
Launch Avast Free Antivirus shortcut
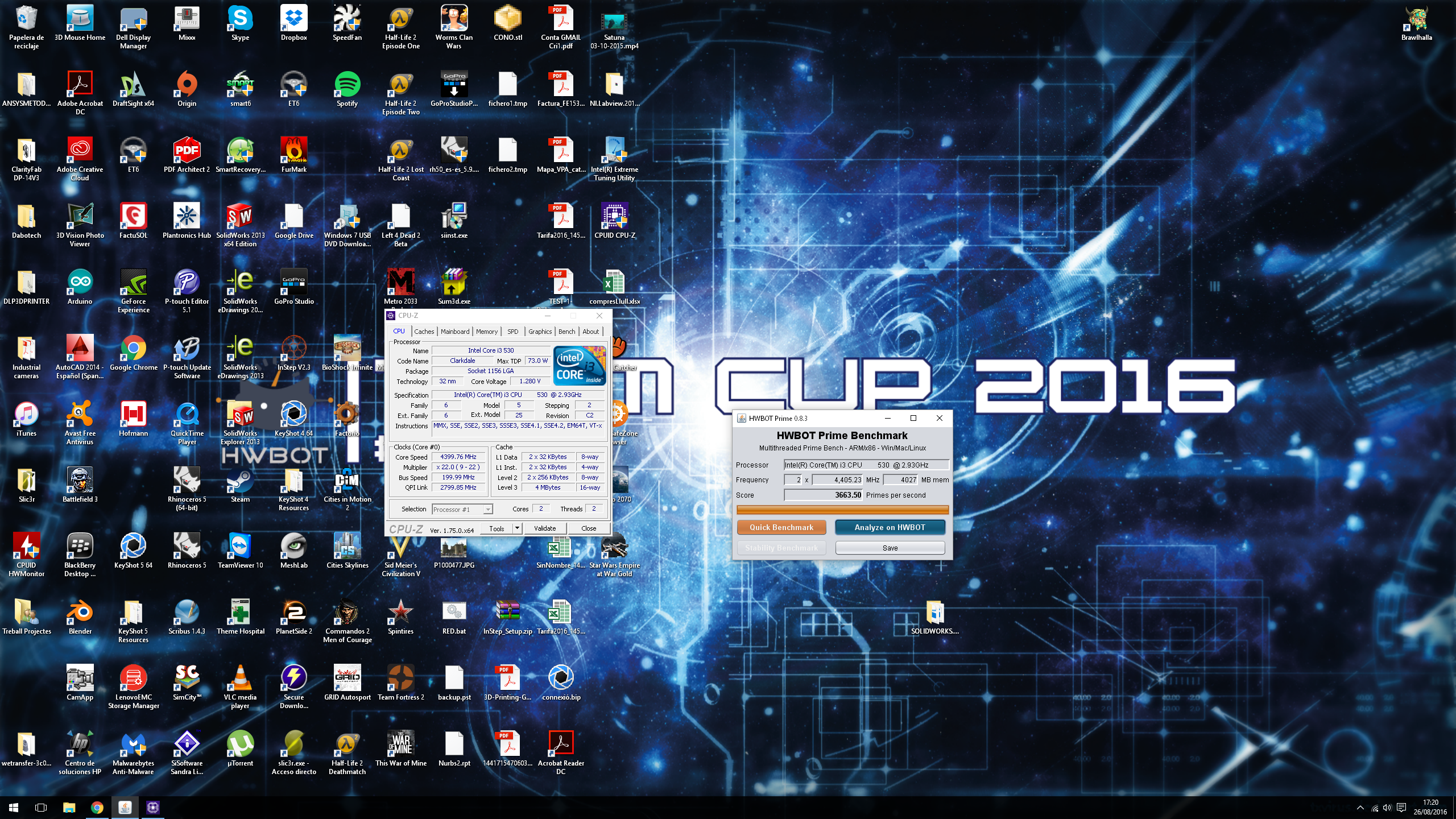point(80,423)
